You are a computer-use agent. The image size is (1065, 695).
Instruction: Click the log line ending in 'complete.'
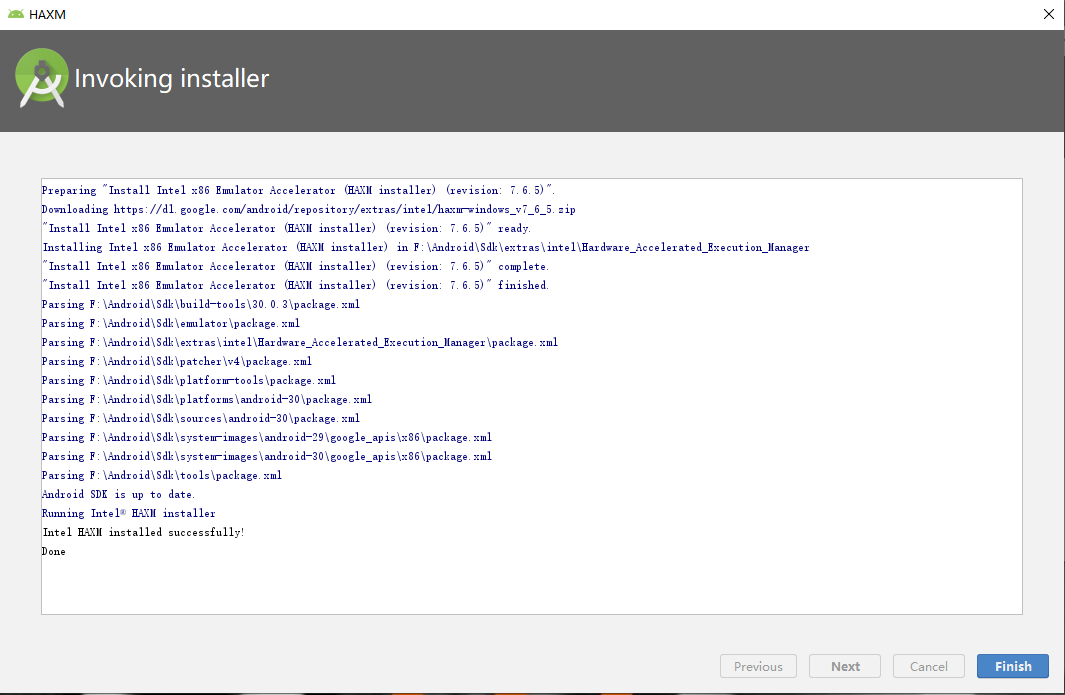[295, 266]
